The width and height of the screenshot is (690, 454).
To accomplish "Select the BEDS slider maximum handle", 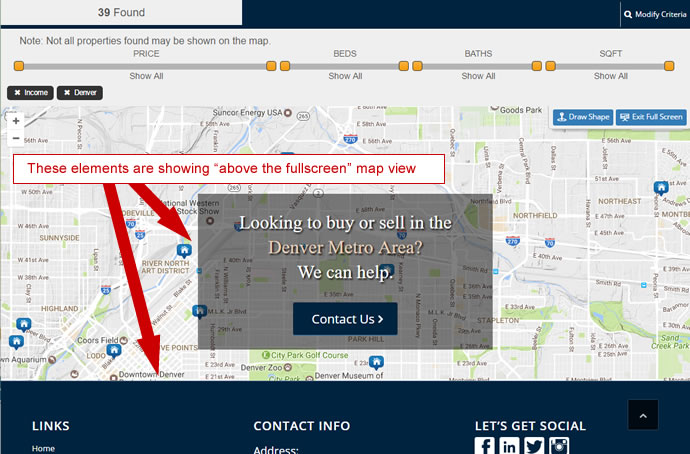I will coord(404,66).
